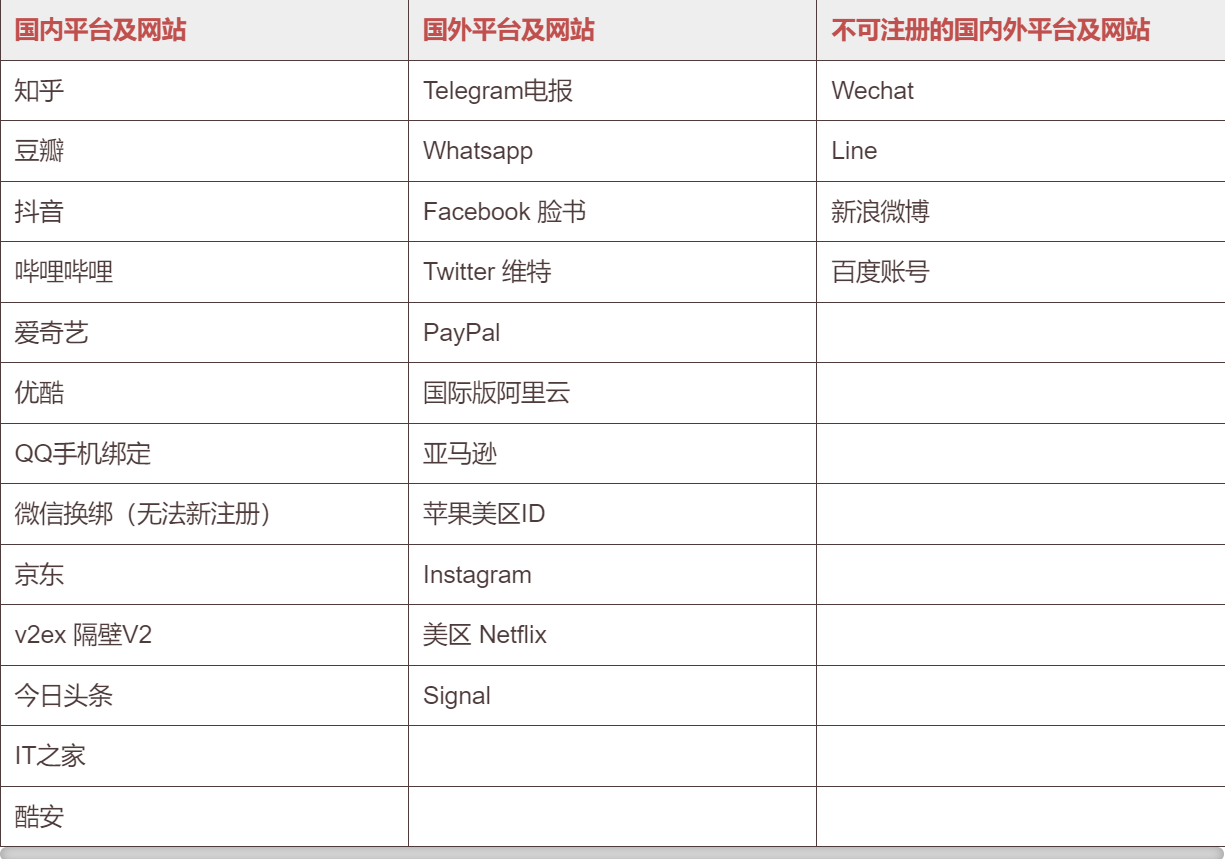Screen dimensions: 1231x859
Task: Click the 不可注册的国内外平台及网站 header
Action: click(x=1021, y=30)
